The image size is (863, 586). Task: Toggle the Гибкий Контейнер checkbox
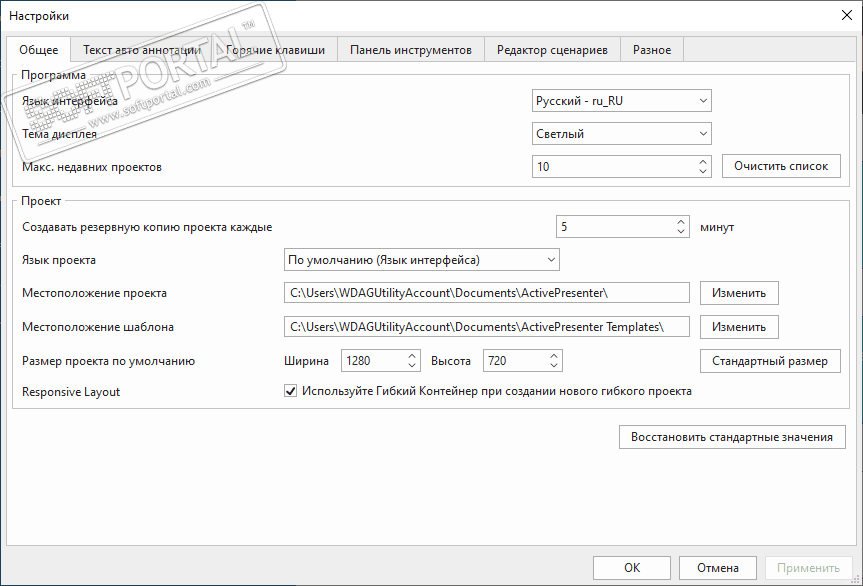292,392
